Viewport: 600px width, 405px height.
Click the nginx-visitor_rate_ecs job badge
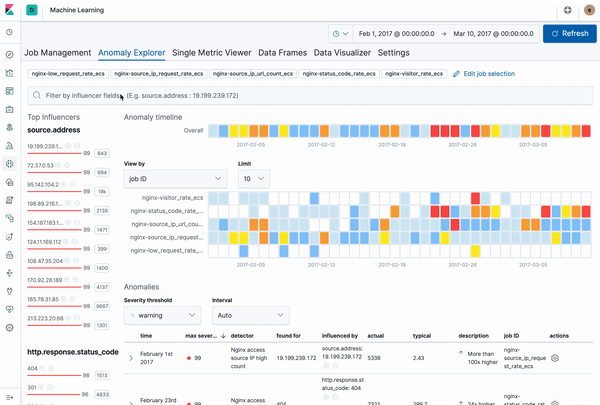click(414, 74)
